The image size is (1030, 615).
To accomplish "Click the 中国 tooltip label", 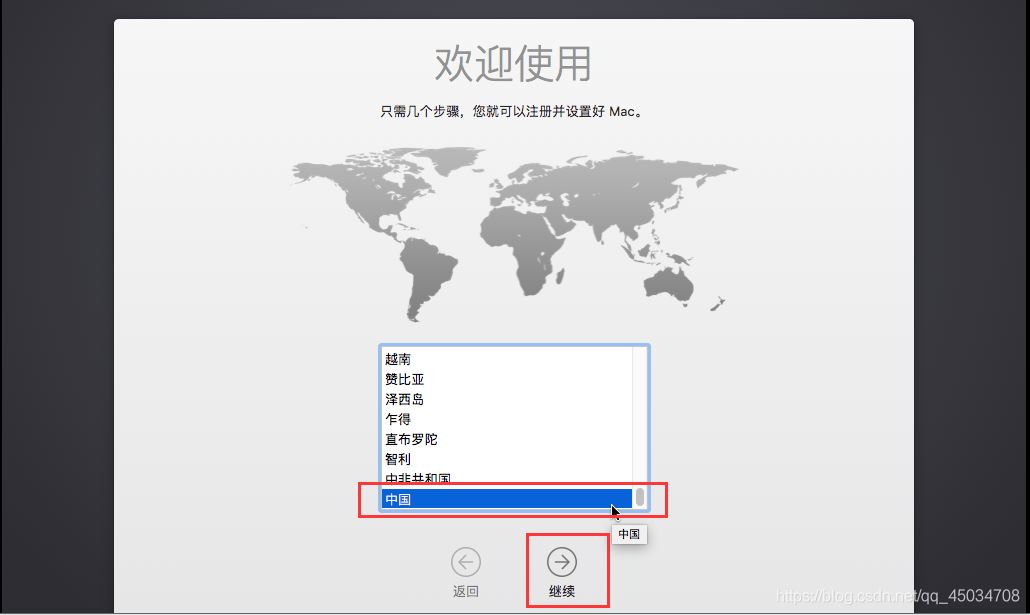I will point(629,534).
